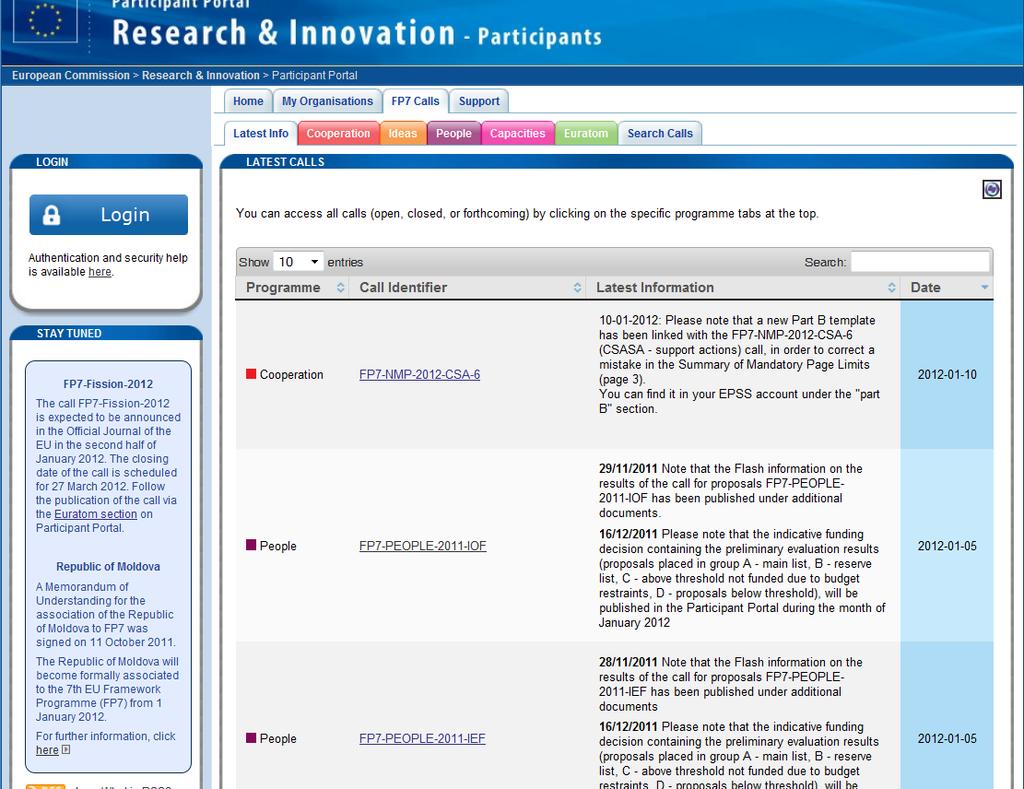Go to European Commission breadcrumb

coord(71,75)
